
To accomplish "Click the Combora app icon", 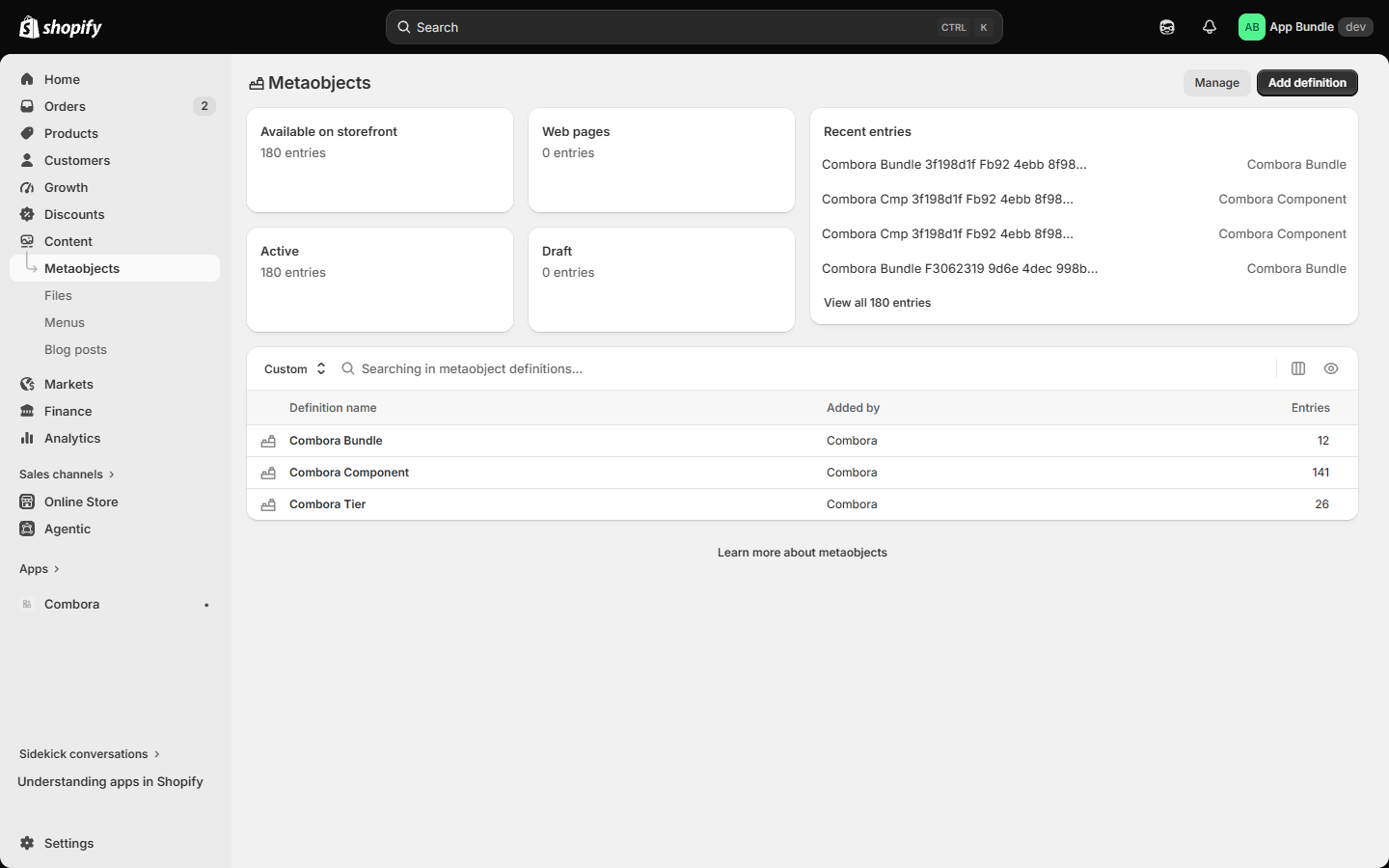I will coord(27,604).
